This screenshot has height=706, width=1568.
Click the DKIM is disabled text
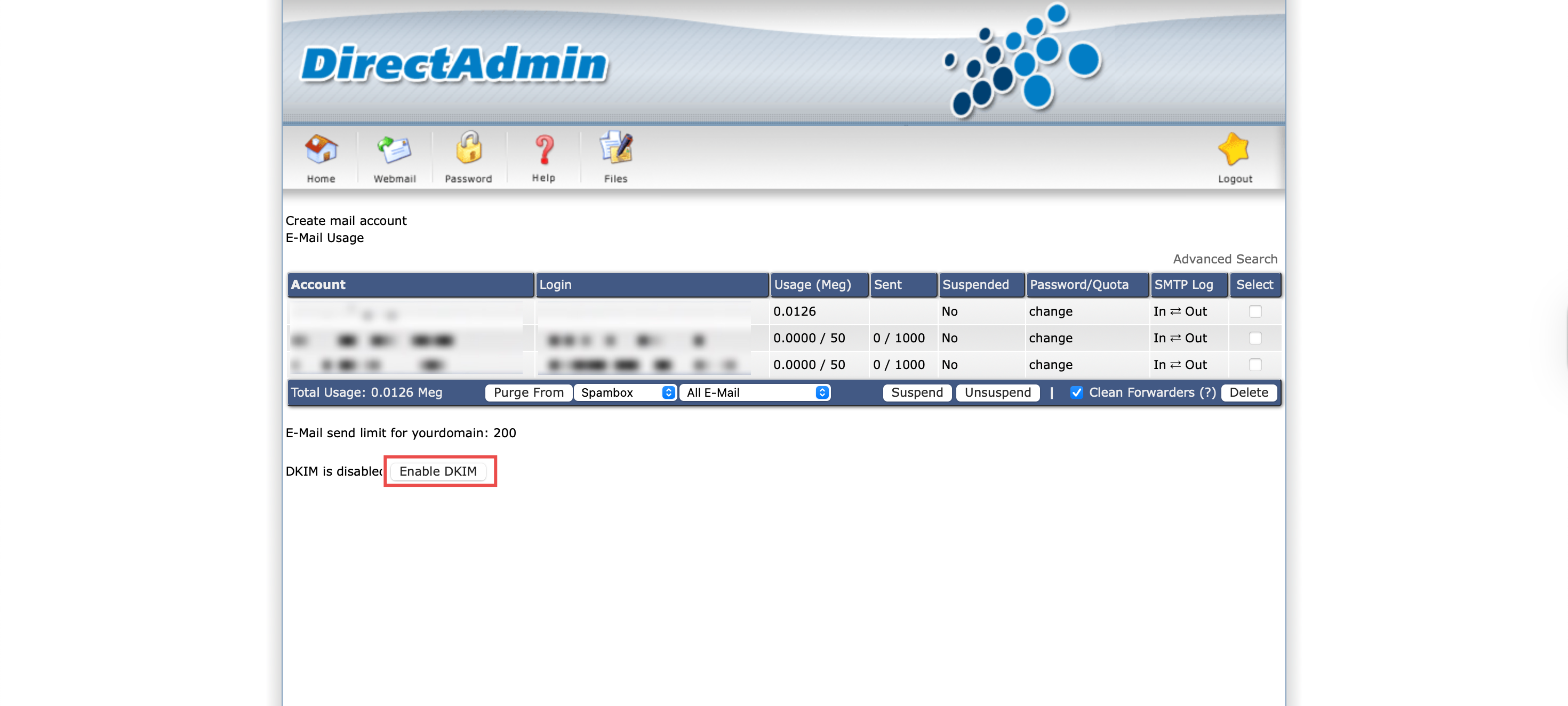pyautogui.click(x=334, y=471)
